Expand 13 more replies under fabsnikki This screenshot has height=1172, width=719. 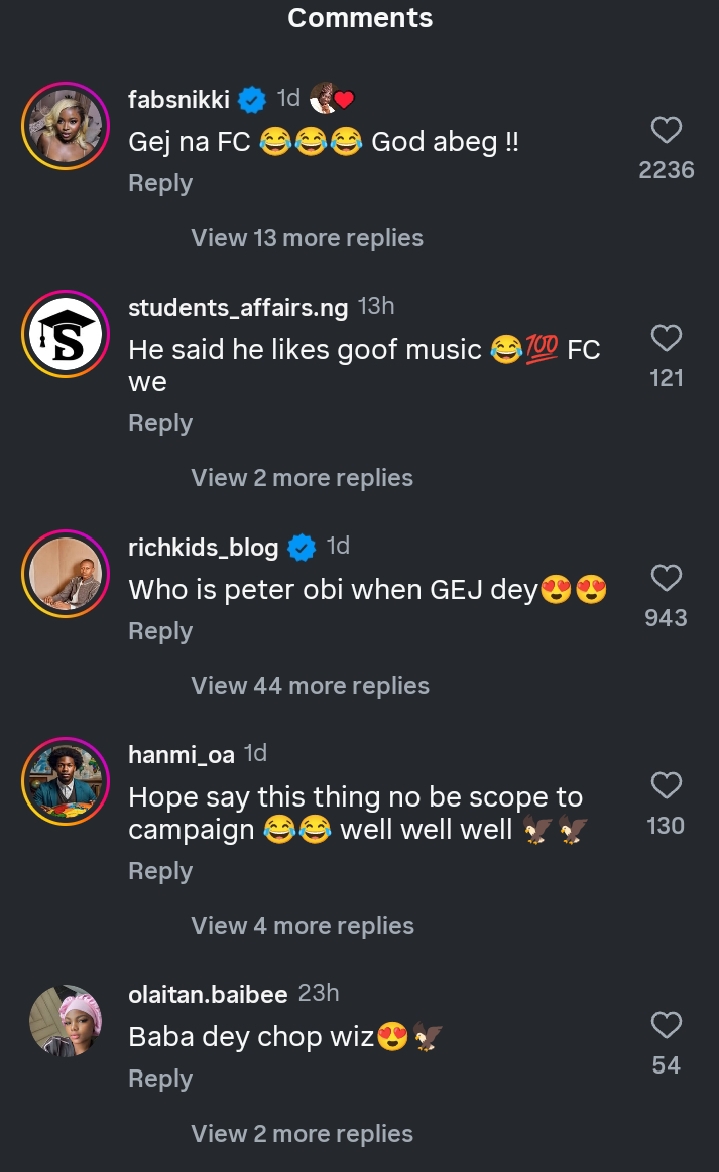click(x=307, y=238)
